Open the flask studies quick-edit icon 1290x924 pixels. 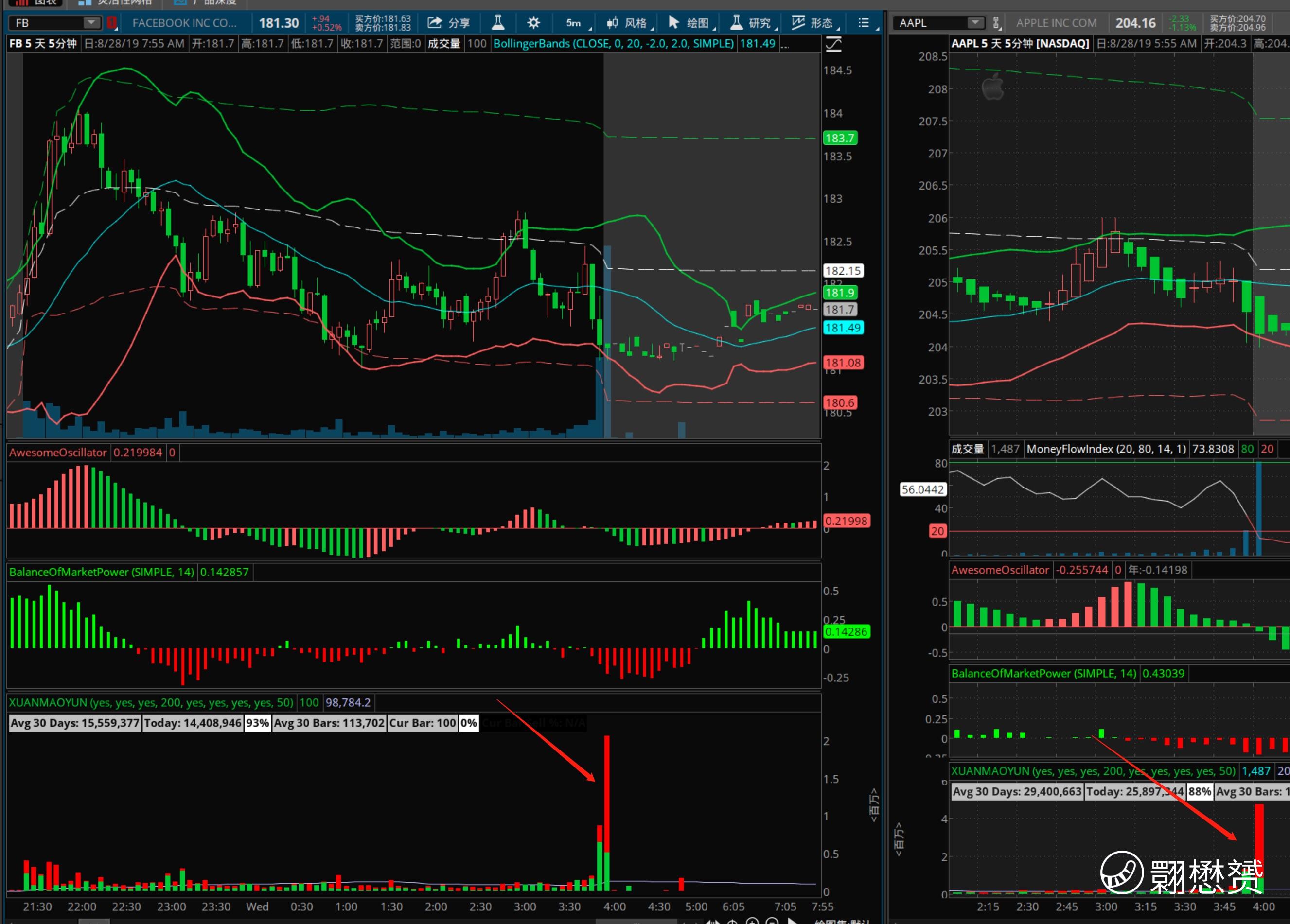[x=498, y=23]
